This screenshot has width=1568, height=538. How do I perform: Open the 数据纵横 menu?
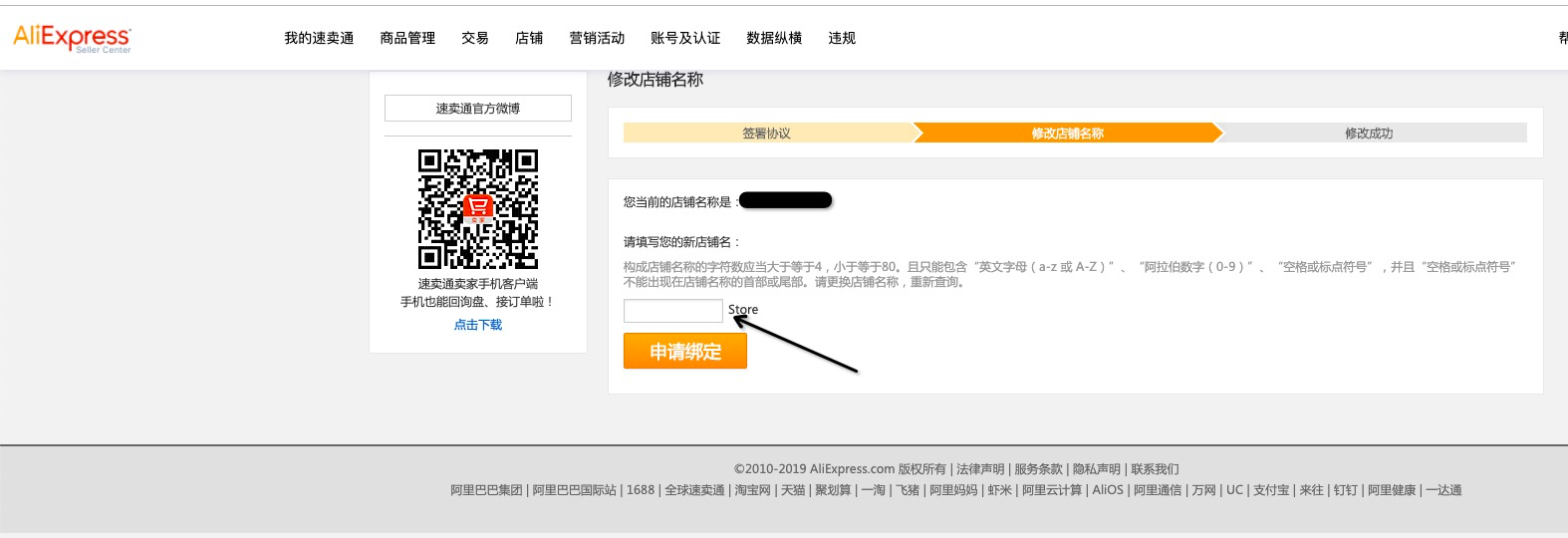(x=774, y=38)
